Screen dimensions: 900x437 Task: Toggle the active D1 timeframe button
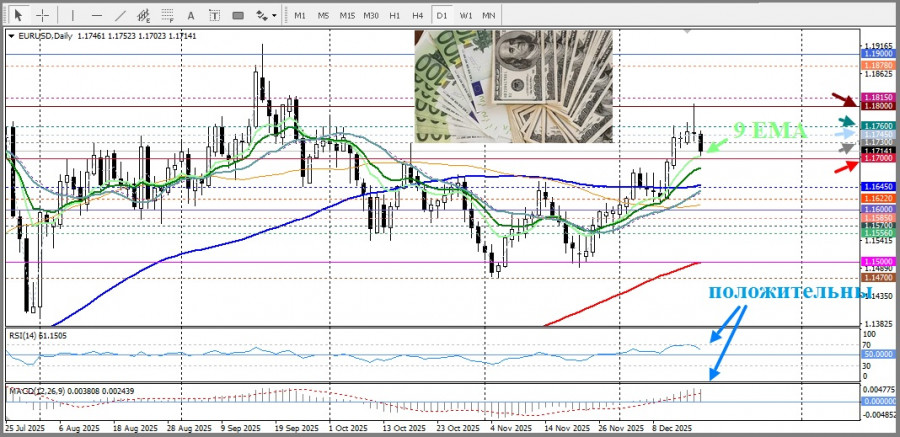(x=442, y=15)
